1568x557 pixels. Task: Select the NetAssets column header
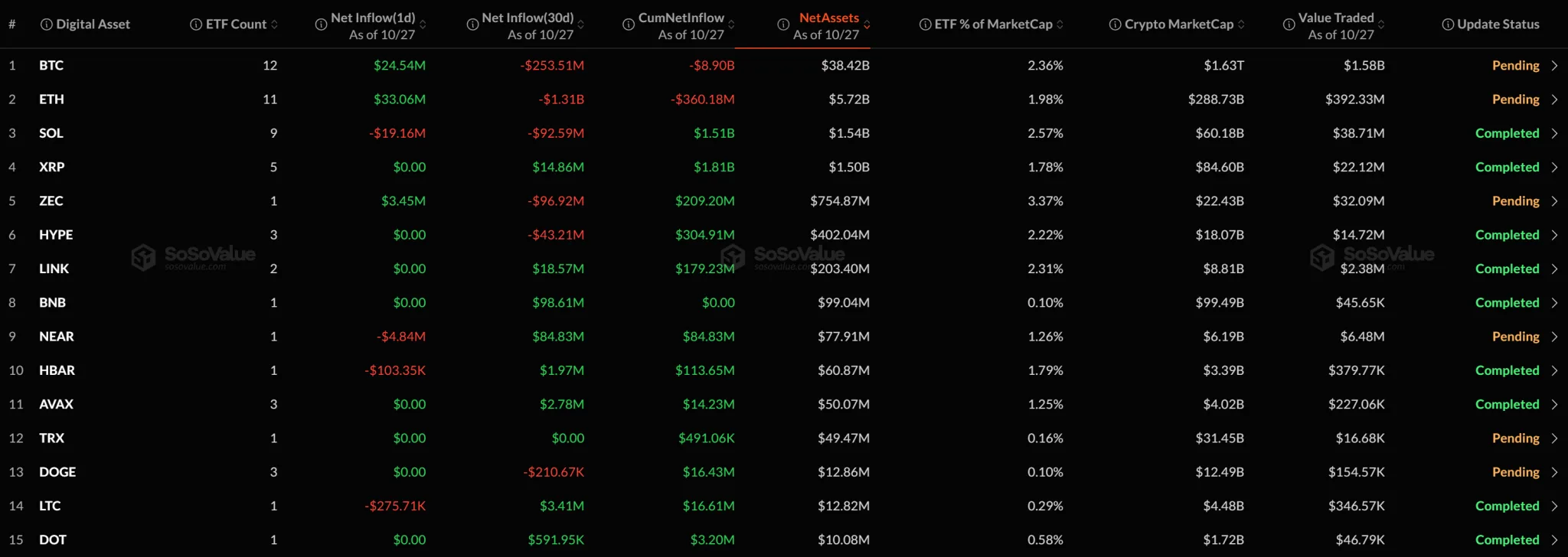click(828, 18)
